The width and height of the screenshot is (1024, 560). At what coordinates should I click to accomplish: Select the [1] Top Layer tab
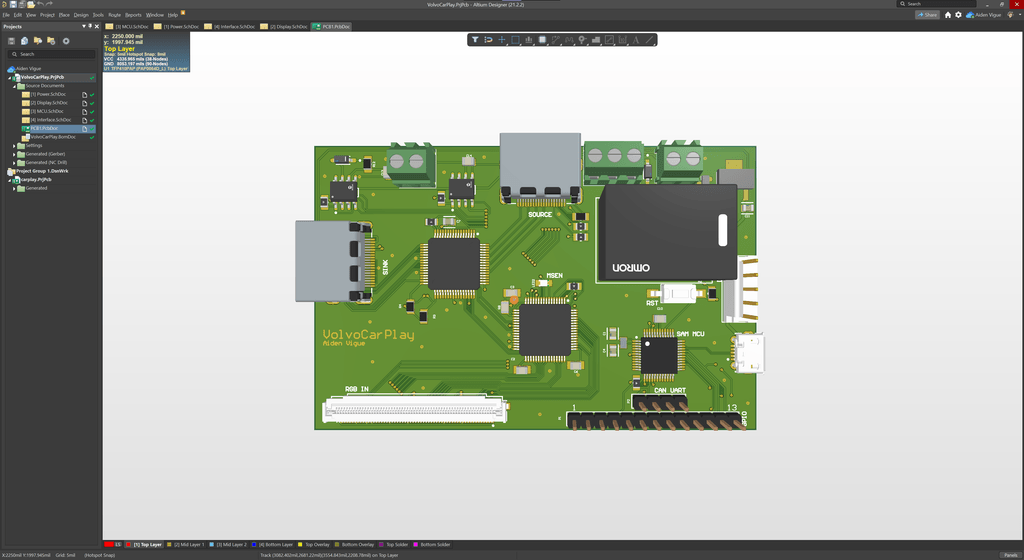click(144, 544)
